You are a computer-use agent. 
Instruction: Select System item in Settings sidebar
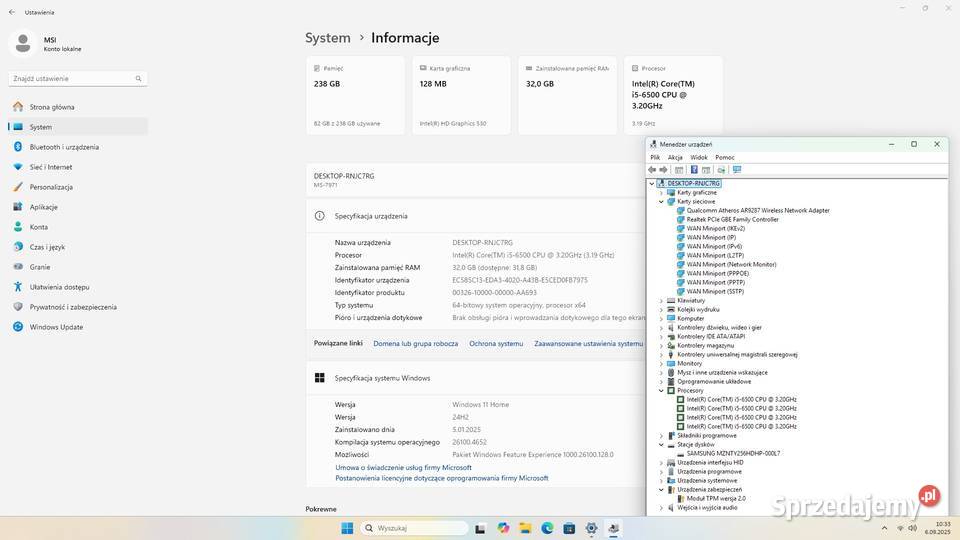click(x=78, y=127)
